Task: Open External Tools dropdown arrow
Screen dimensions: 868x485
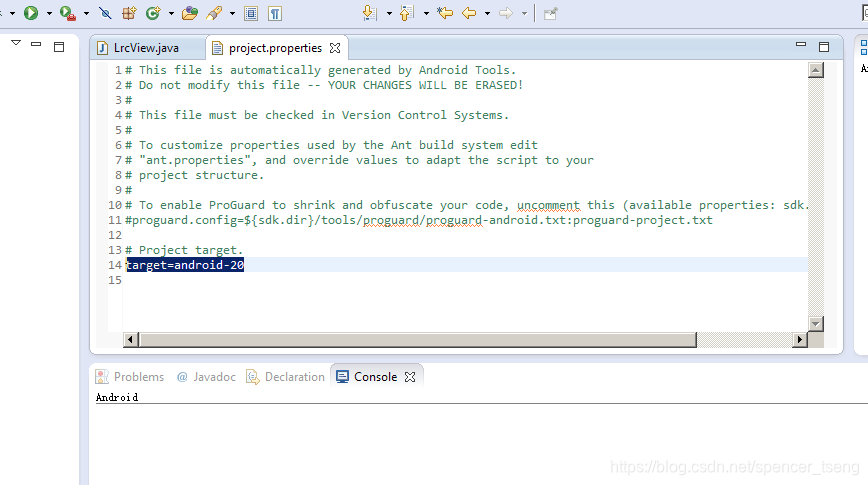Action: pyautogui.click(x=86, y=13)
